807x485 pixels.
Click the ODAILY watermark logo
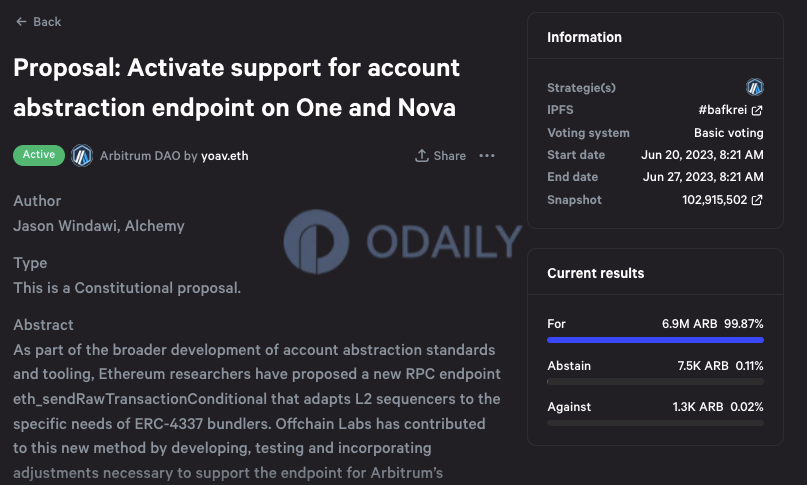click(316, 241)
